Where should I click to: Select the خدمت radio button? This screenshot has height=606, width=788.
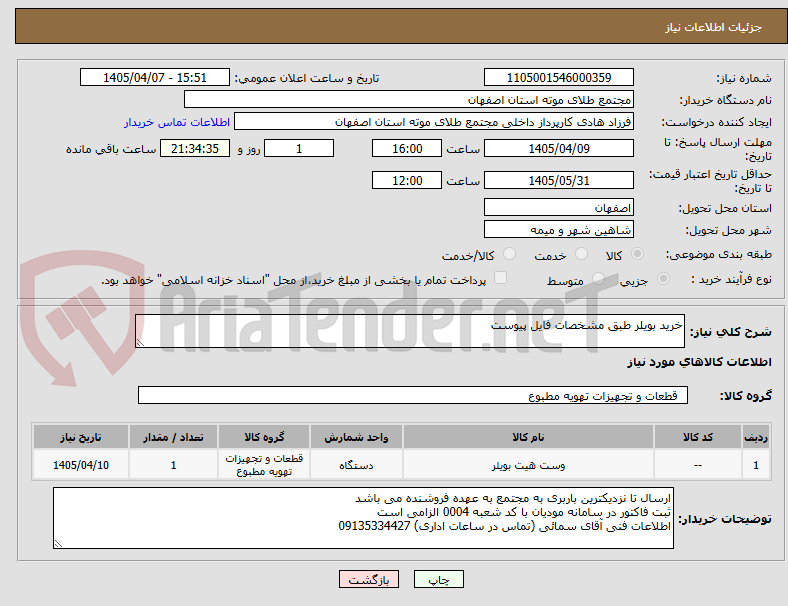[x=581, y=254]
